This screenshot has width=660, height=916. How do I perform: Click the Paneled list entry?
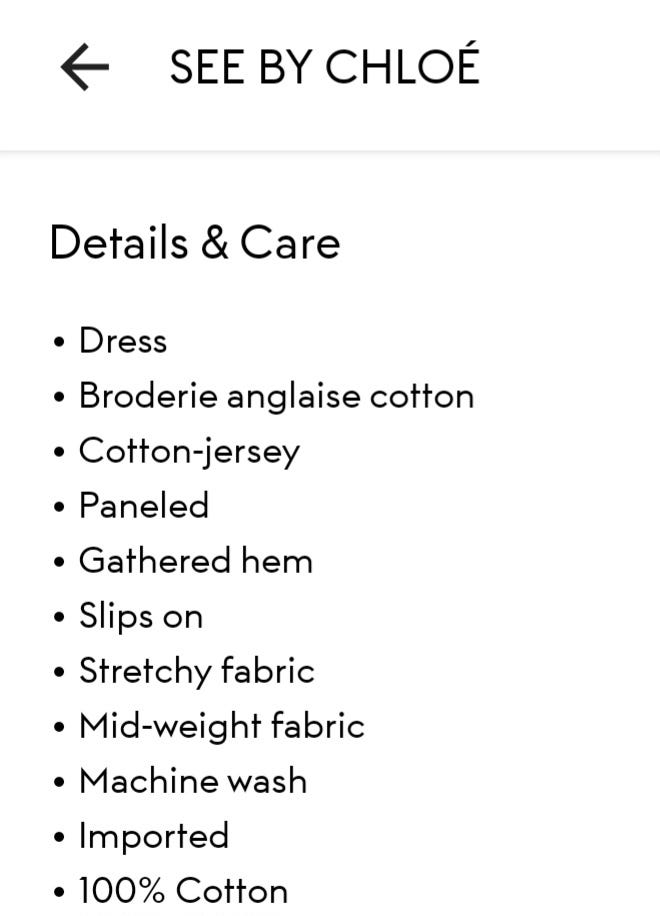144,506
